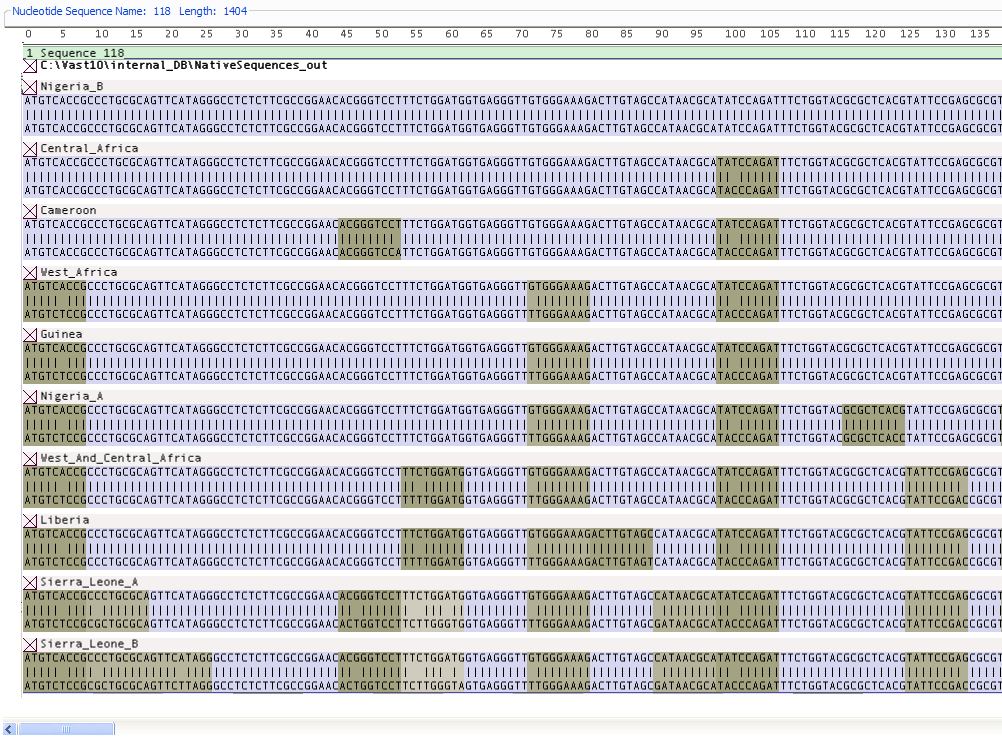The width and height of the screenshot is (1002, 738).
Task: Click the Liberia label
Action: tap(65, 520)
